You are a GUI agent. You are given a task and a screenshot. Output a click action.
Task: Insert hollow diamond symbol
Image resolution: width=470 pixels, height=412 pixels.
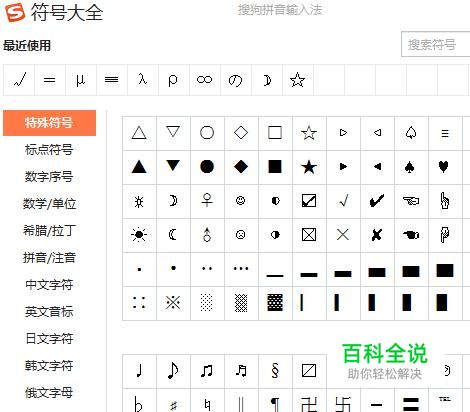coord(241,133)
